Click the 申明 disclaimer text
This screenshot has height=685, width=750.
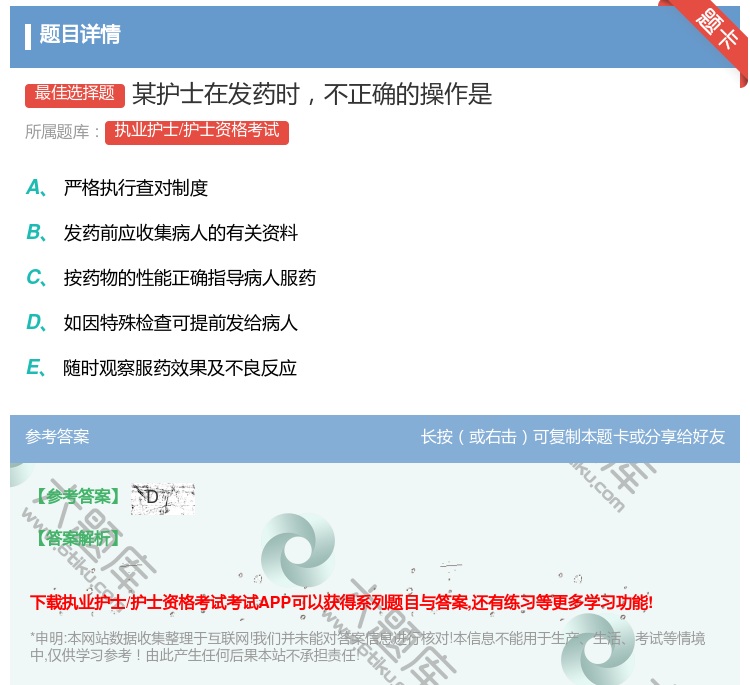(x=367, y=647)
